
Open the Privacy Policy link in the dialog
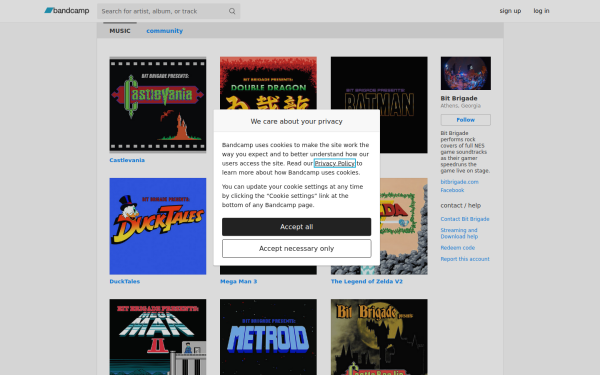pyautogui.click(x=335, y=163)
